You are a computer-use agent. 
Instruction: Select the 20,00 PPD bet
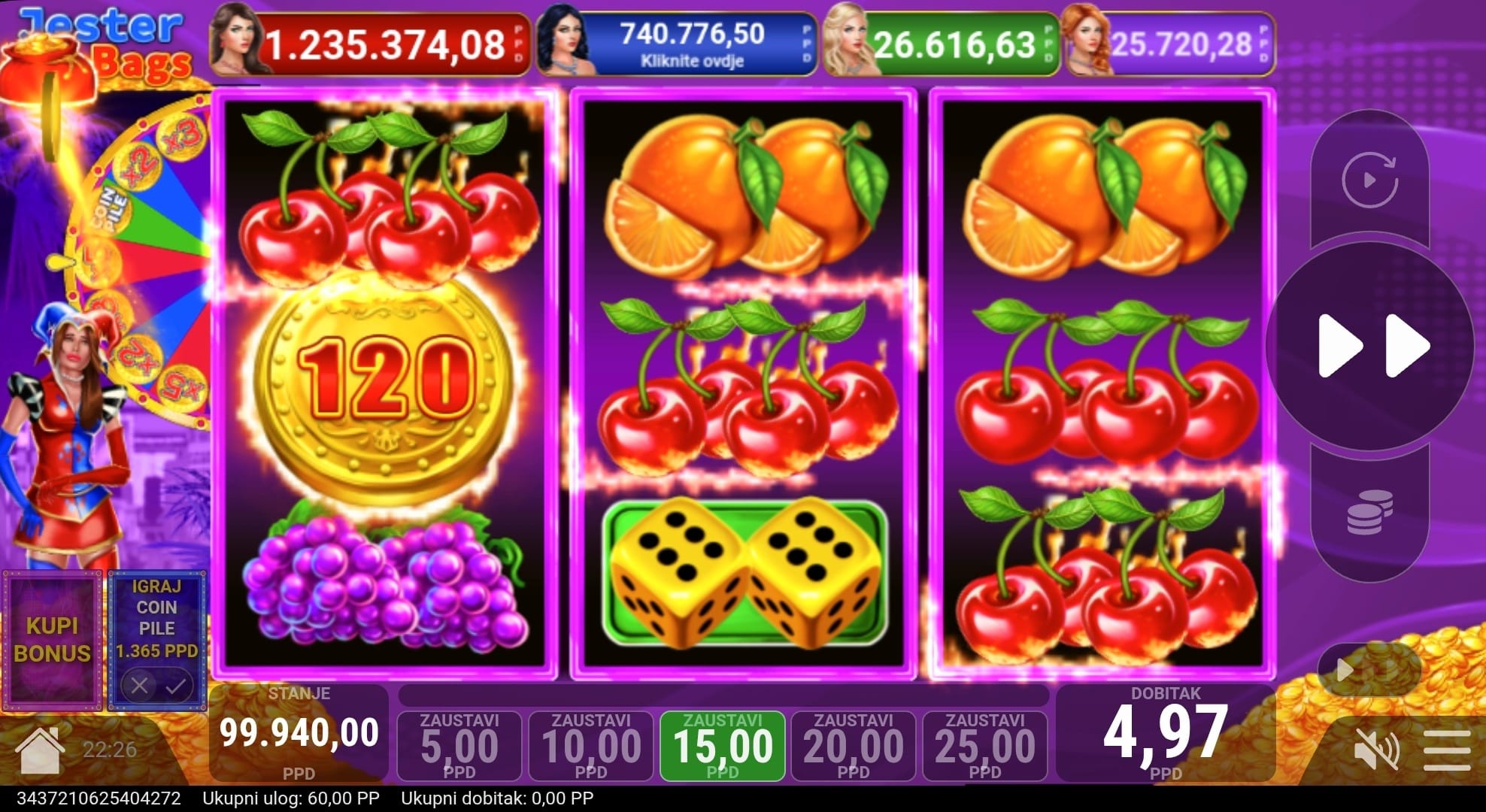pos(854,746)
